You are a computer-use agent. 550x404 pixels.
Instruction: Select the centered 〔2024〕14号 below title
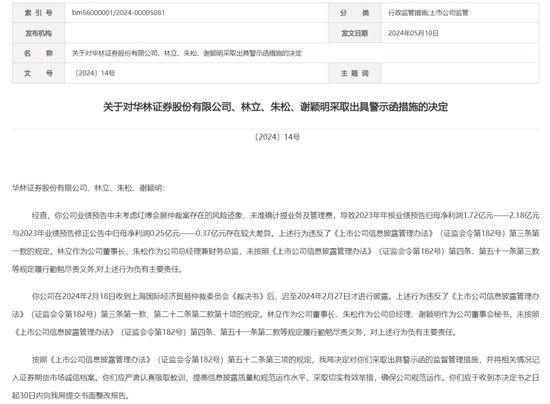pyautogui.click(x=276, y=137)
